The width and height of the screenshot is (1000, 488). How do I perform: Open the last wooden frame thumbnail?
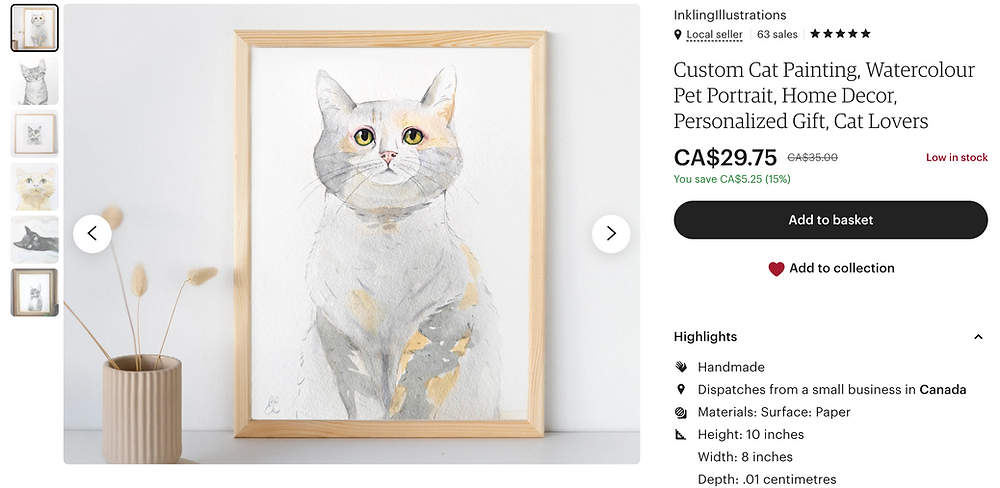[x=34, y=292]
